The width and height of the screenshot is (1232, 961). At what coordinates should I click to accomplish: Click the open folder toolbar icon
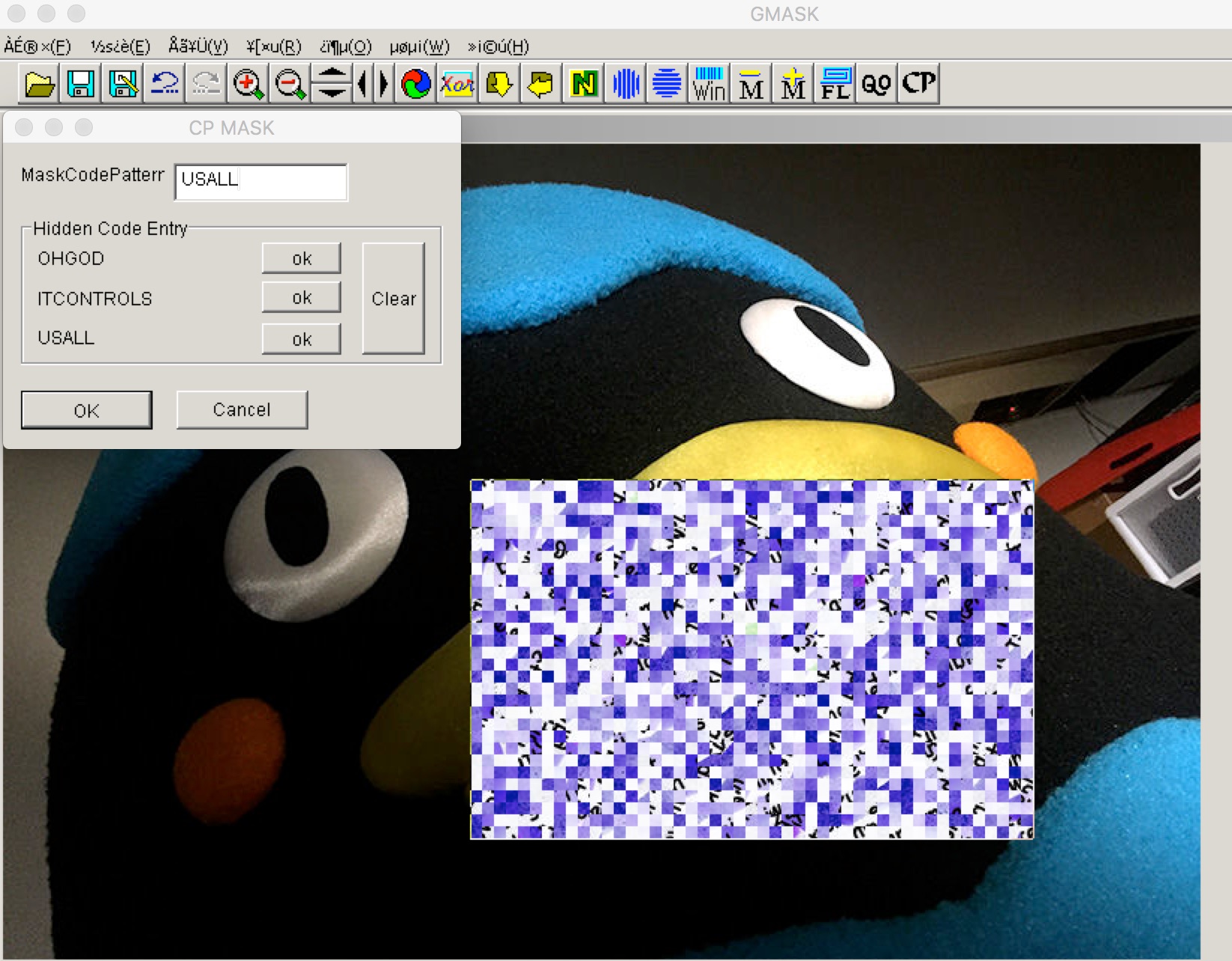tap(39, 83)
